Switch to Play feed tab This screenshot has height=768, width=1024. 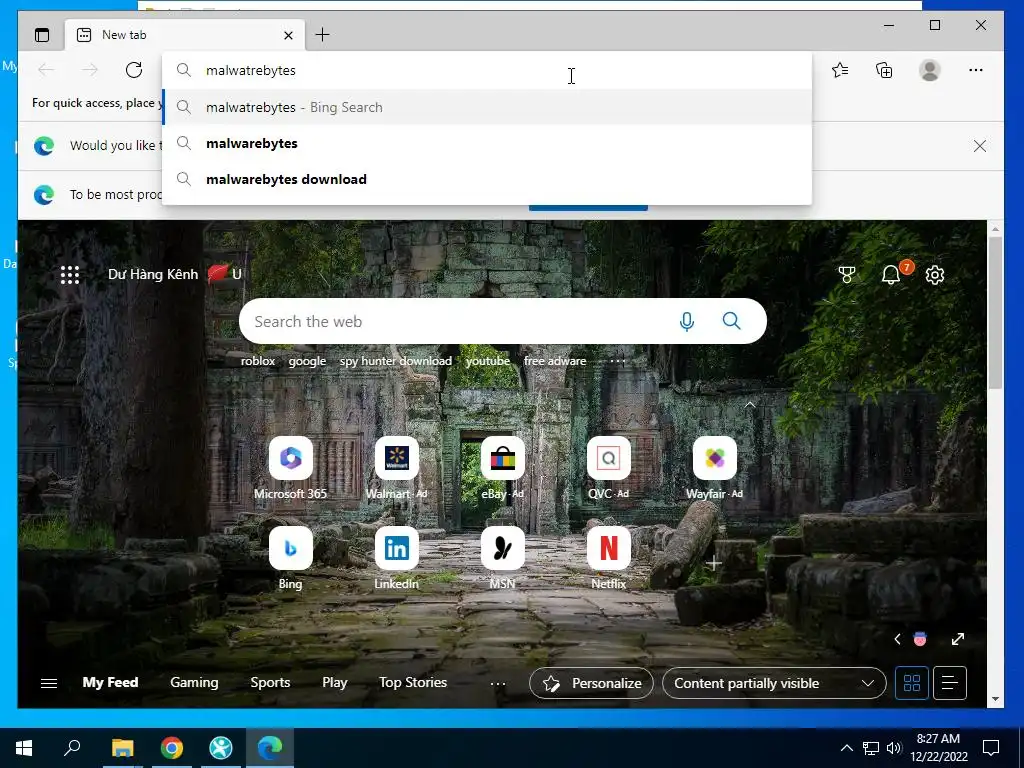click(334, 682)
